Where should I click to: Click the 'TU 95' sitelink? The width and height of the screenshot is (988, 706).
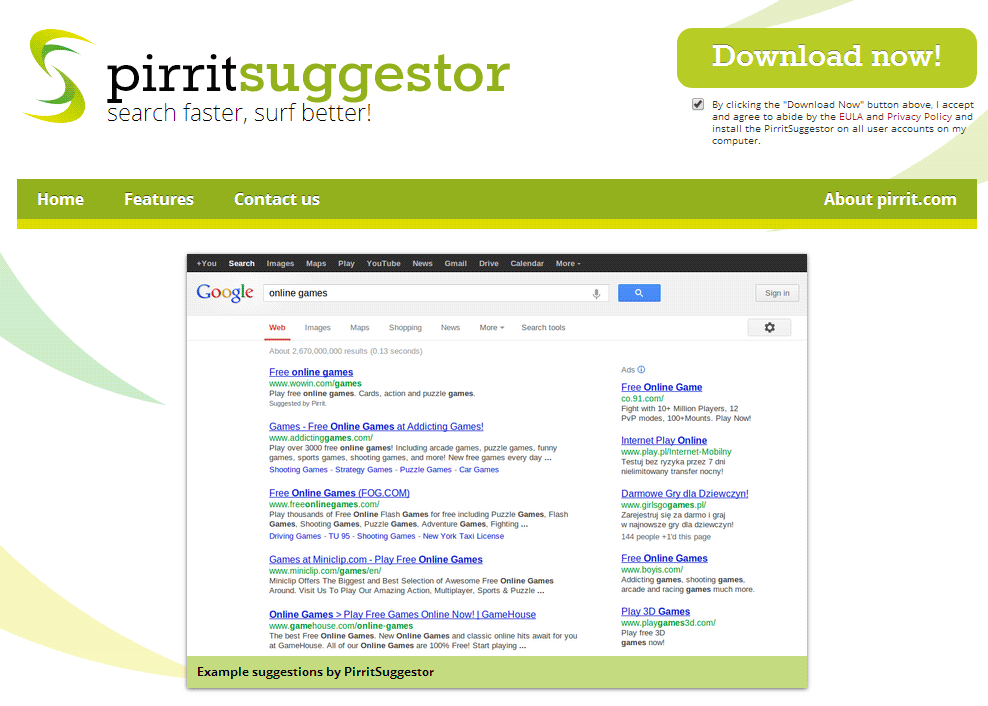point(339,536)
